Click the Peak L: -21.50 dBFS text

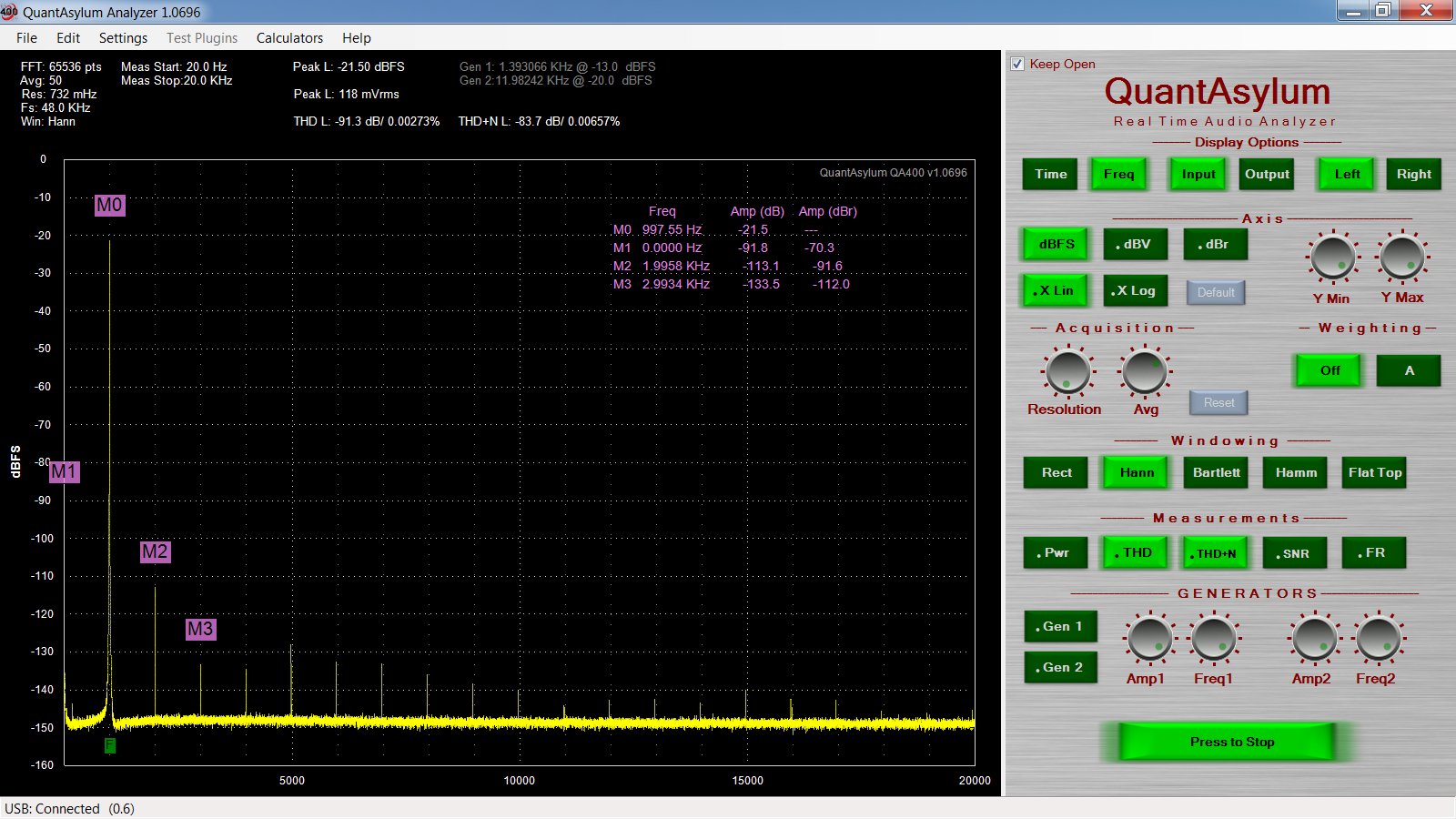pos(349,66)
